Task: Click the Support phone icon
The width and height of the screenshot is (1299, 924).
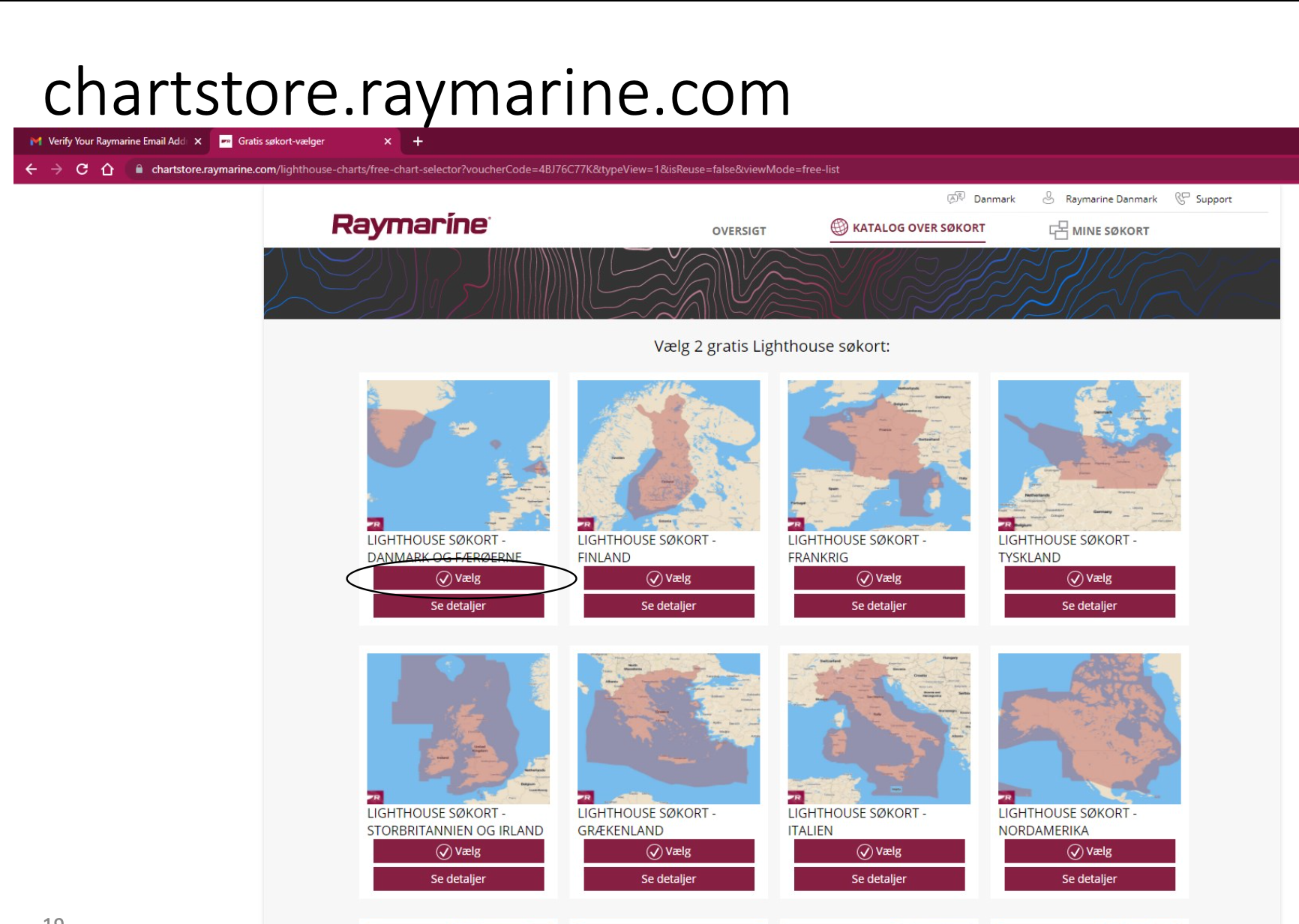Action: point(1182,199)
